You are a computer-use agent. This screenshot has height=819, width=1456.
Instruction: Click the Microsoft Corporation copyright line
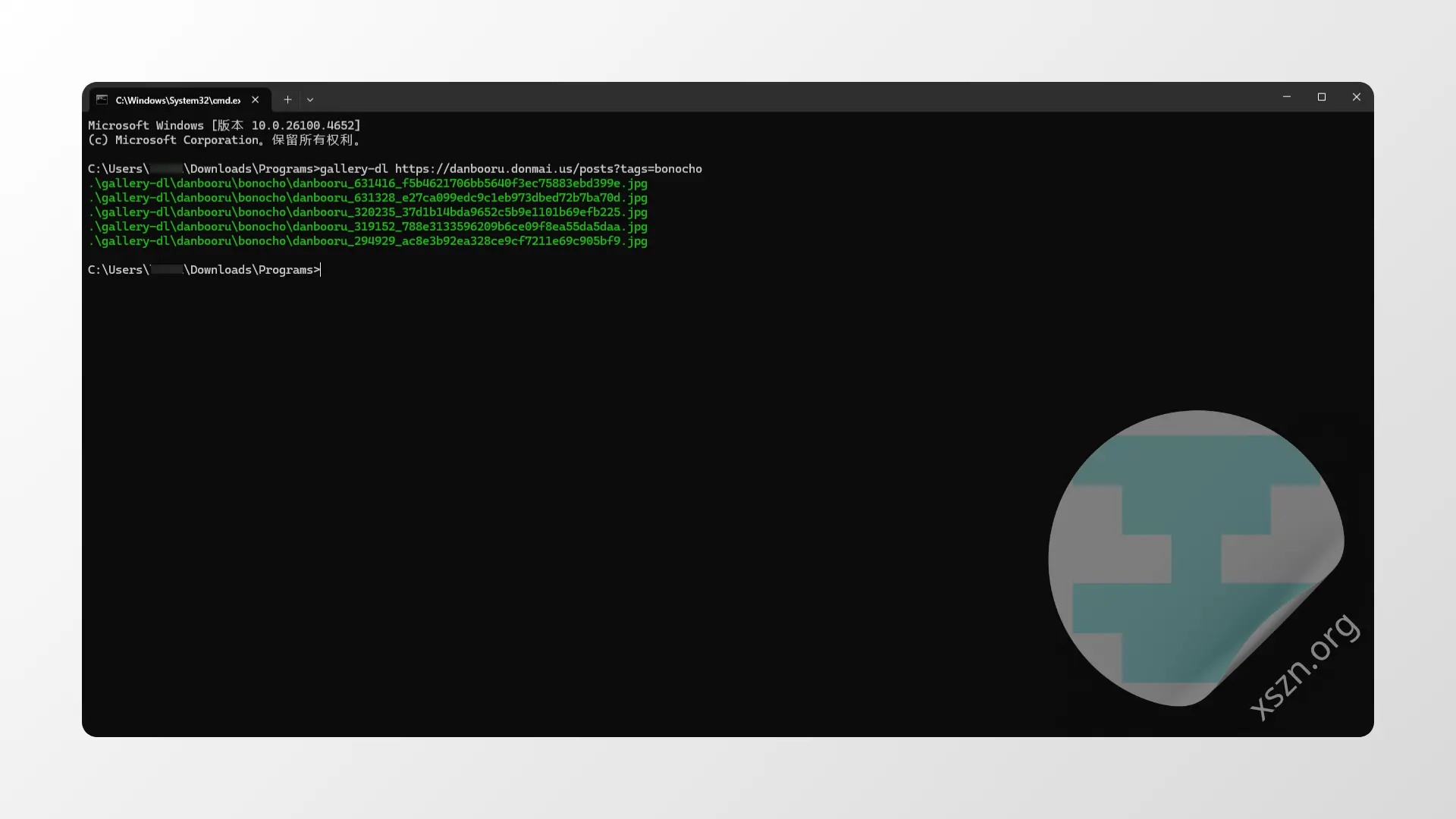[224, 140]
